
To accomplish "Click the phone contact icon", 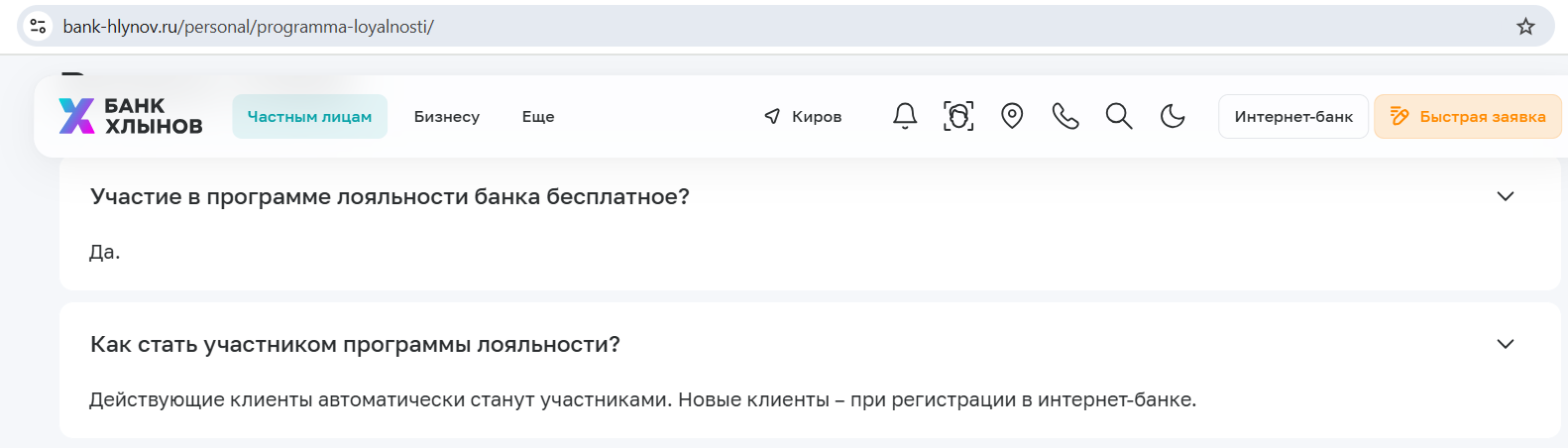I will 1065,116.
